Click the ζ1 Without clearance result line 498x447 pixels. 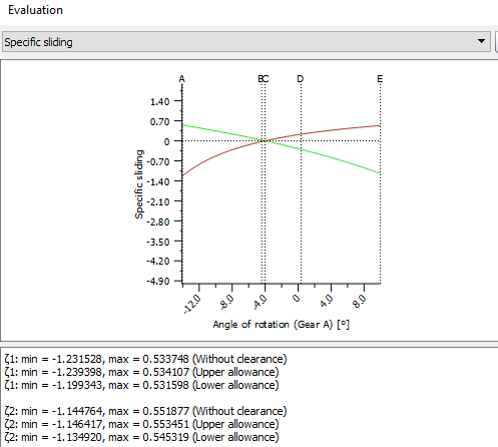coord(146,359)
